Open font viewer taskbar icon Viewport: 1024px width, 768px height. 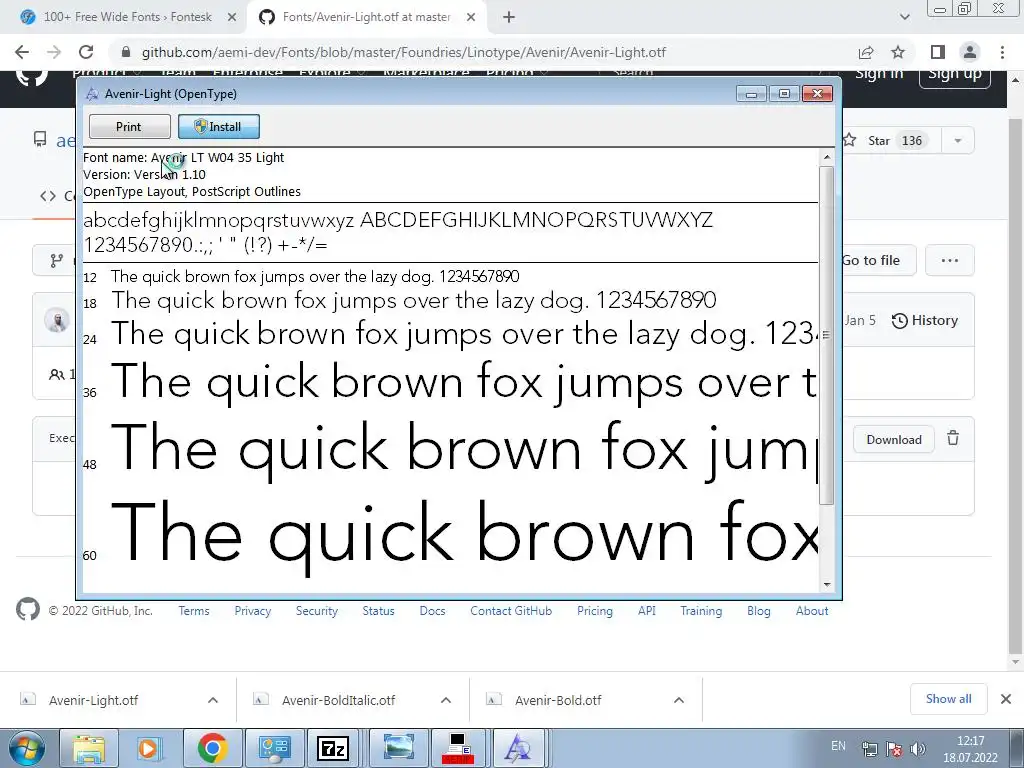point(518,748)
